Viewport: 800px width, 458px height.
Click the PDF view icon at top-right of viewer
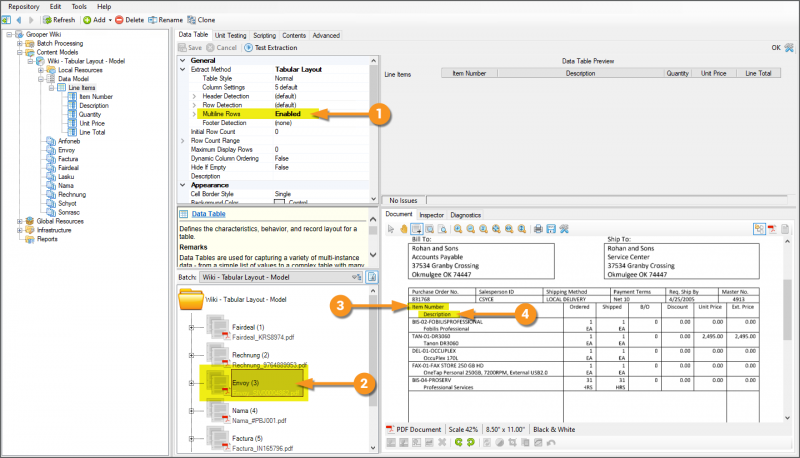pos(772,229)
